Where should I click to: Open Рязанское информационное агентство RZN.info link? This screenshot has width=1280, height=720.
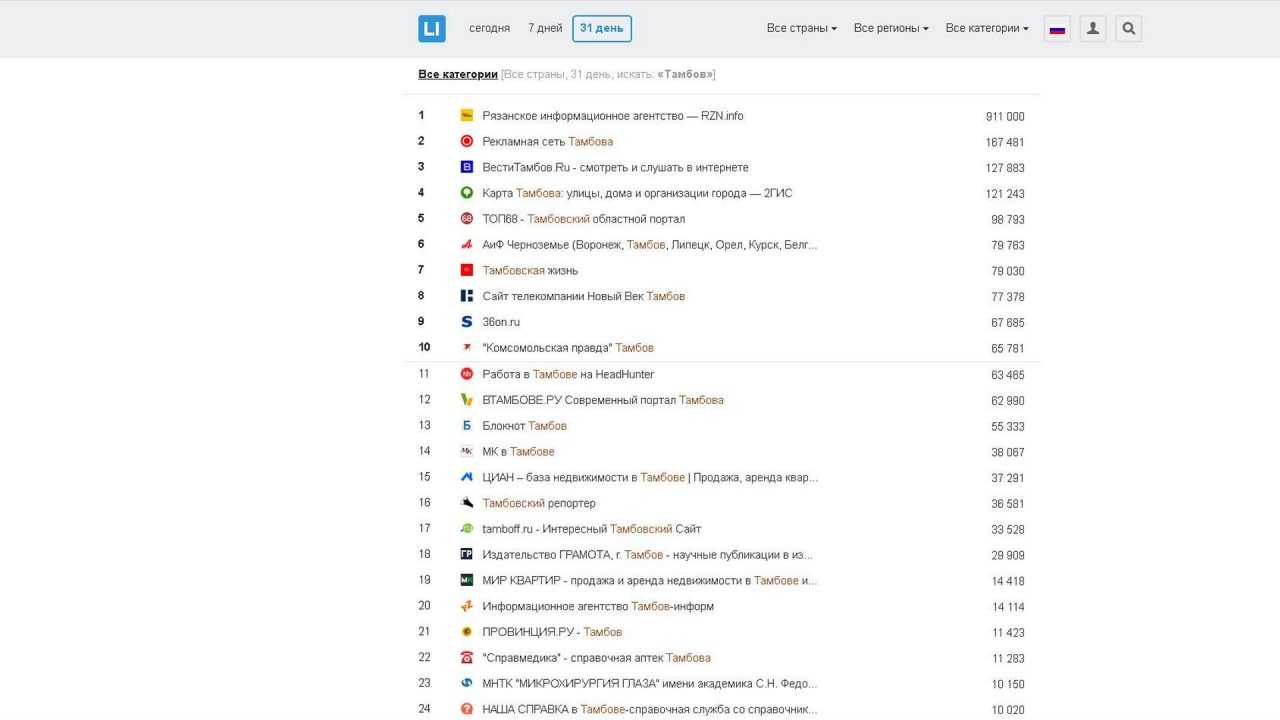click(613, 116)
